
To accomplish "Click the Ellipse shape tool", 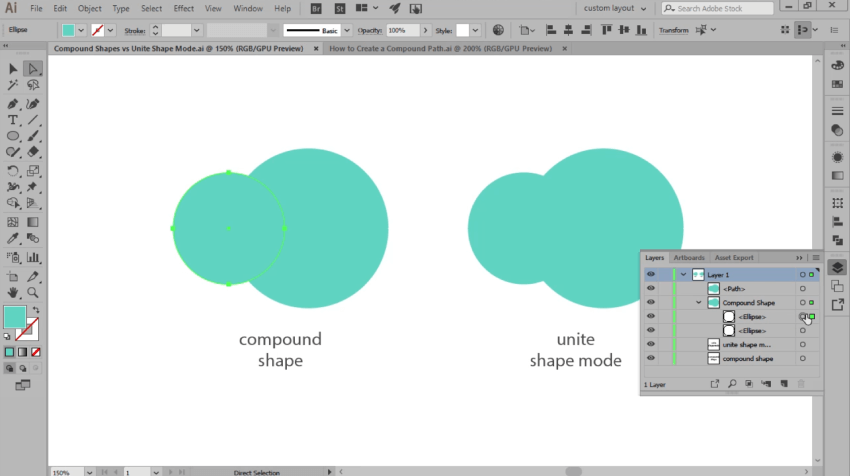I will point(14,136).
